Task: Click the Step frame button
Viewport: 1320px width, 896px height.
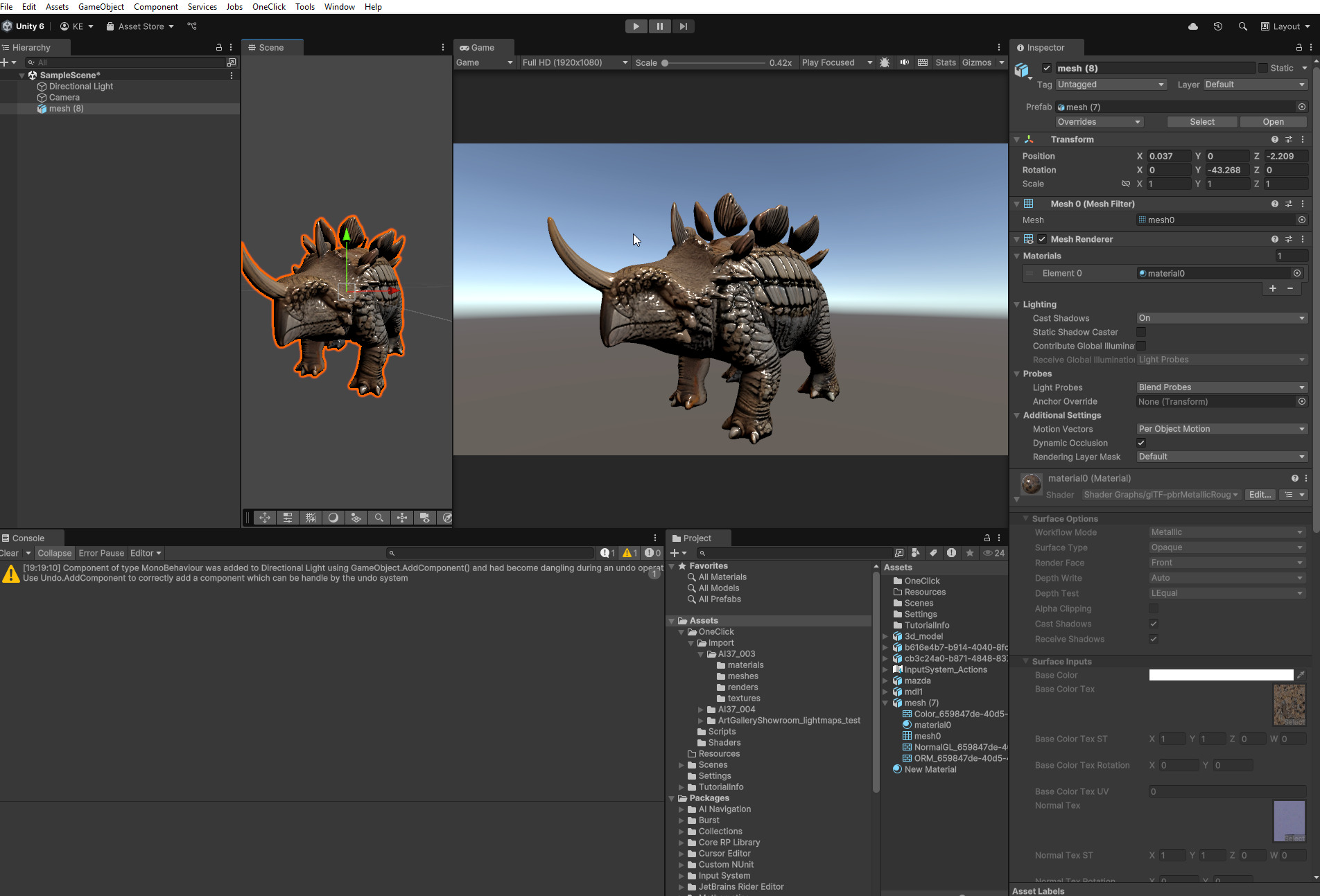Action: (x=684, y=26)
